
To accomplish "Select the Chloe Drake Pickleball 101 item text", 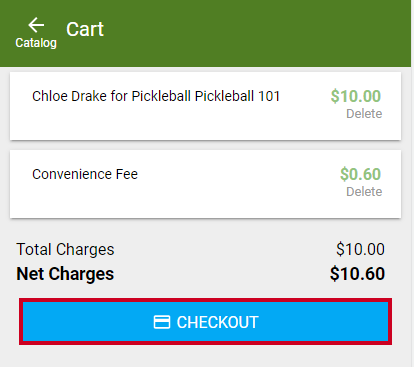I will pyautogui.click(x=156, y=96).
